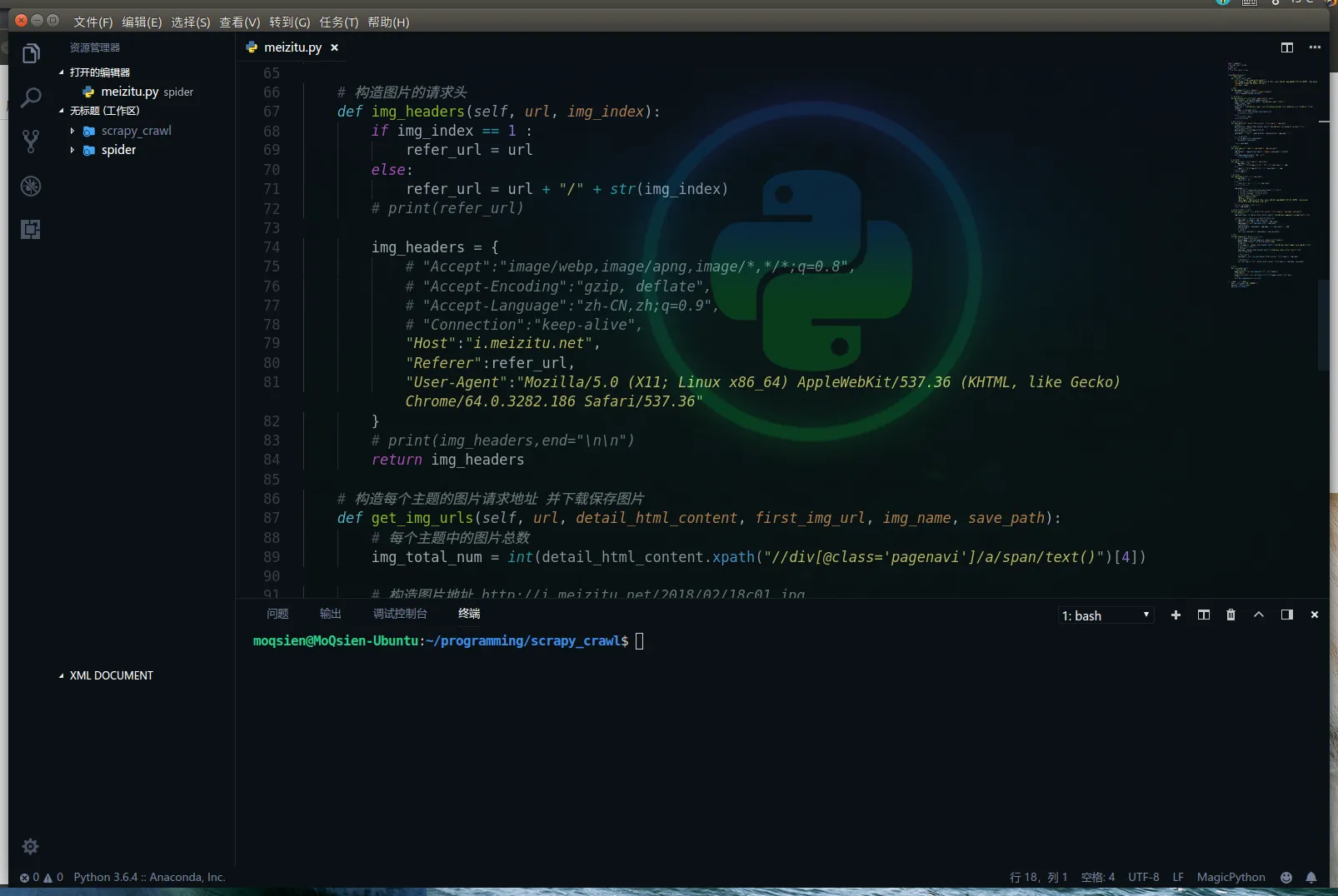The image size is (1338, 896).
Task: Show errors and warnings count
Action: [x=42, y=877]
